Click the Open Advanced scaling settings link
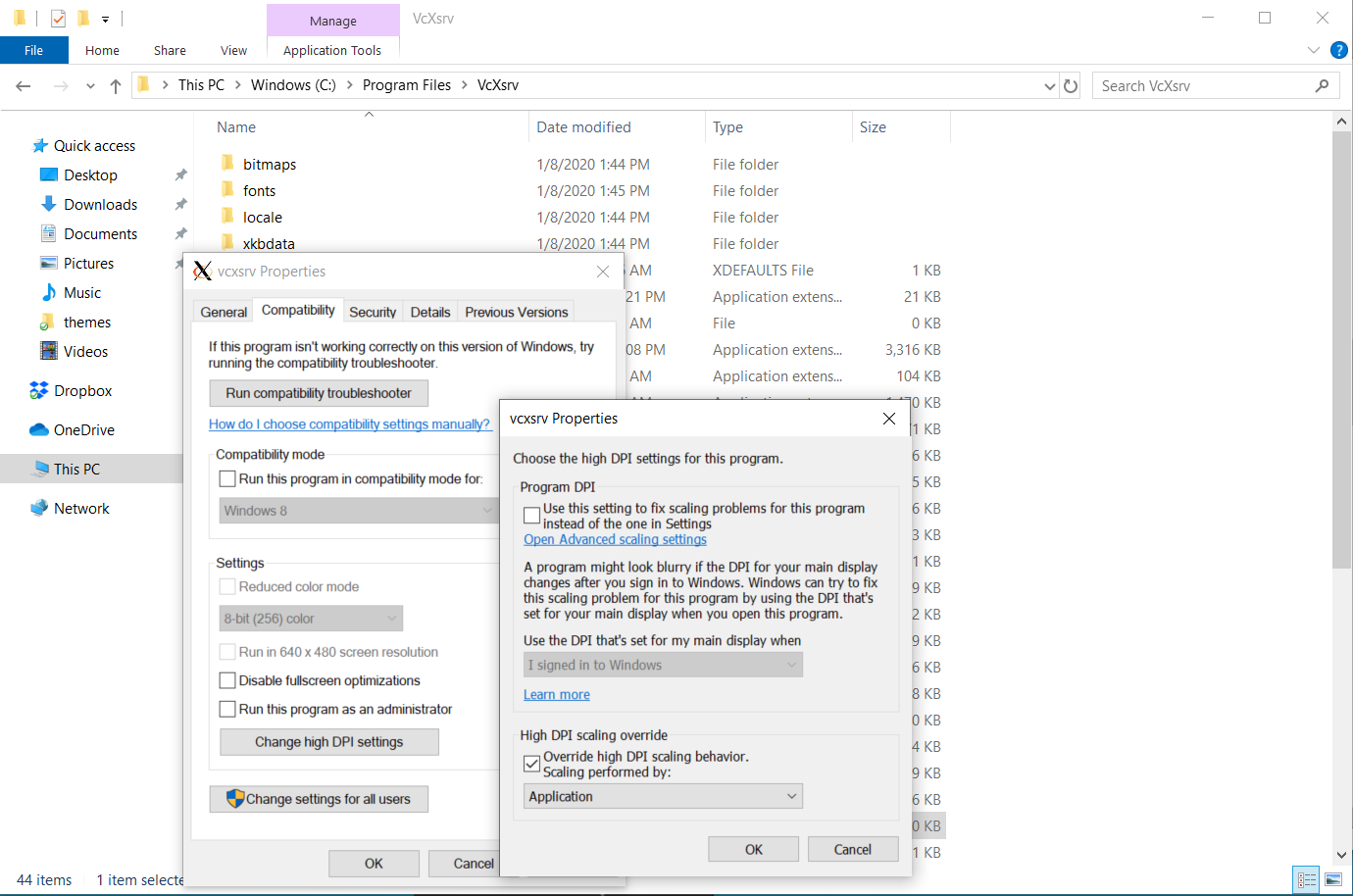1353x896 pixels. coord(615,539)
